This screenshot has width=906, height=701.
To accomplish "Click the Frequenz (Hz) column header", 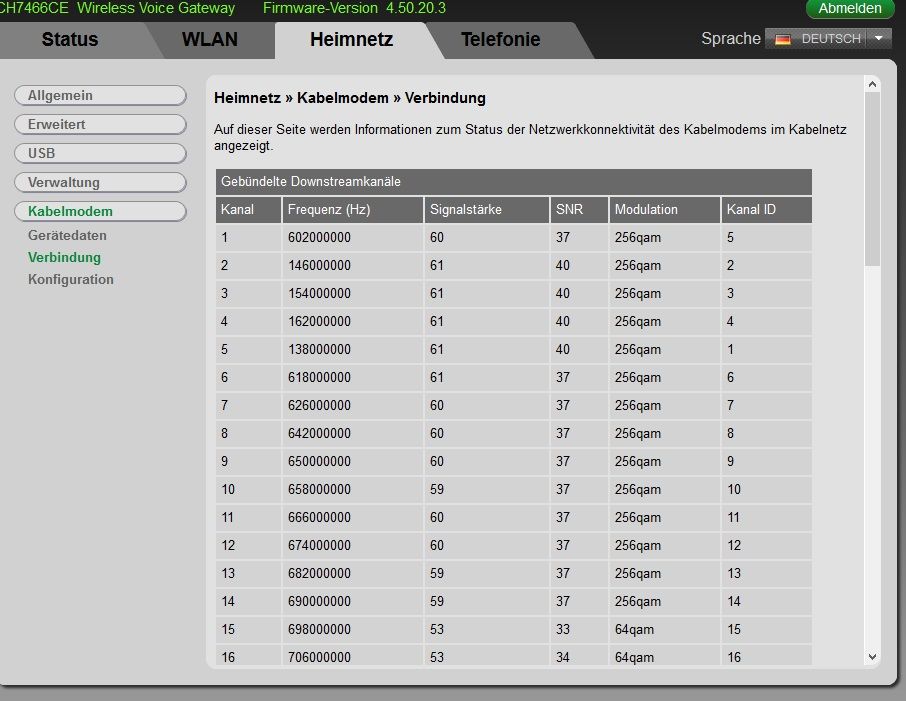I will 353,209.
